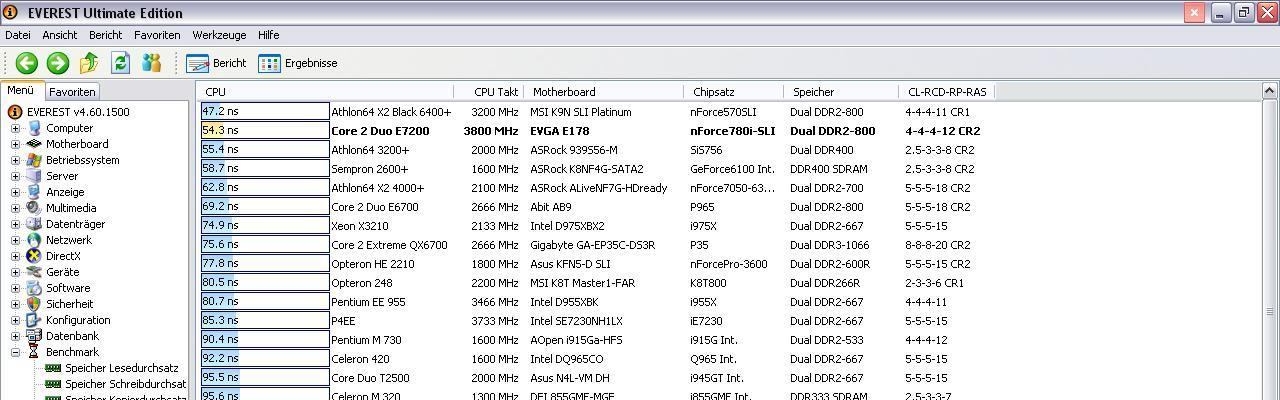Viewport: 1280px width, 400px height.
Task: Open the Ansicht menu
Action: 60,35
